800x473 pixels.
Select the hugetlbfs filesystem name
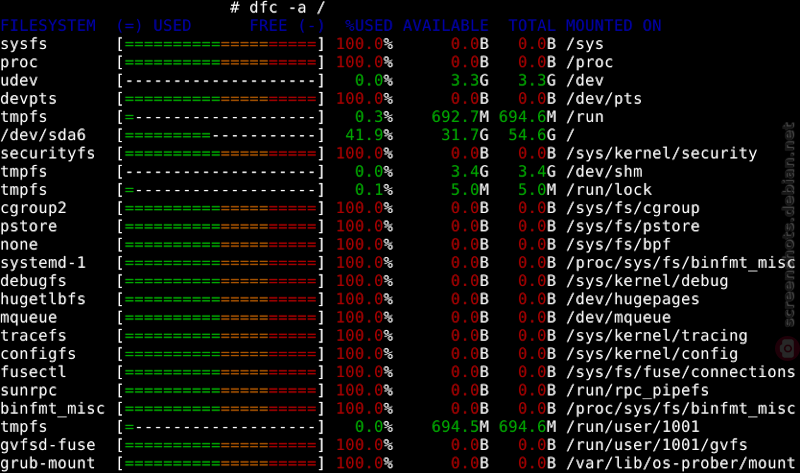43,300
